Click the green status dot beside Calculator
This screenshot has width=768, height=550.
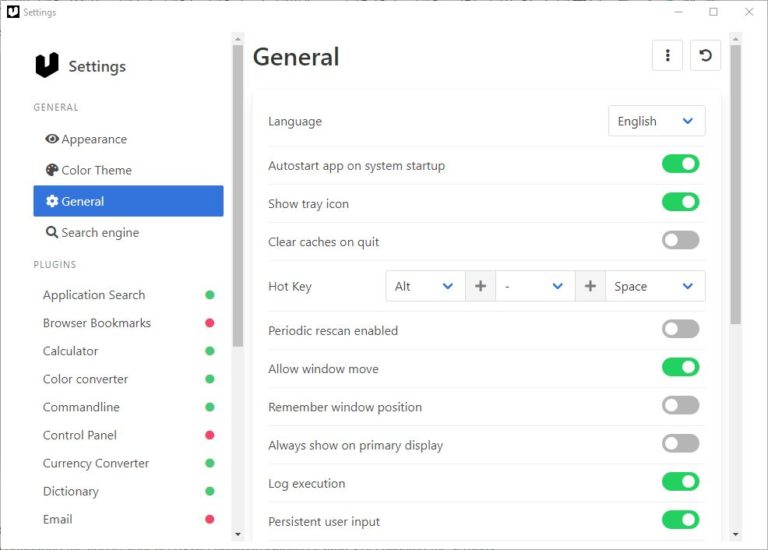(210, 351)
